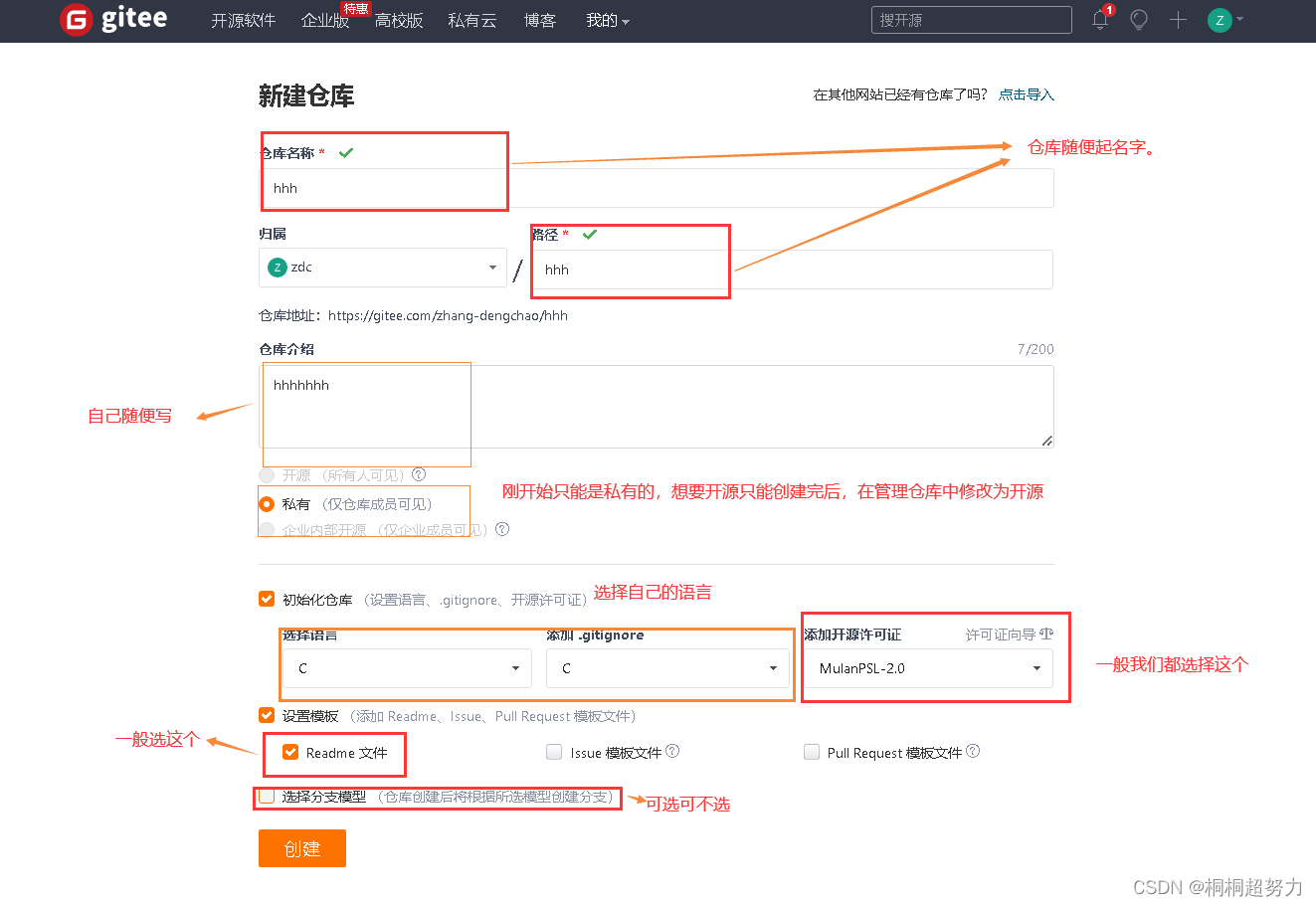Click the 创建 button
This screenshot has width=1316, height=906.
[x=302, y=848]
